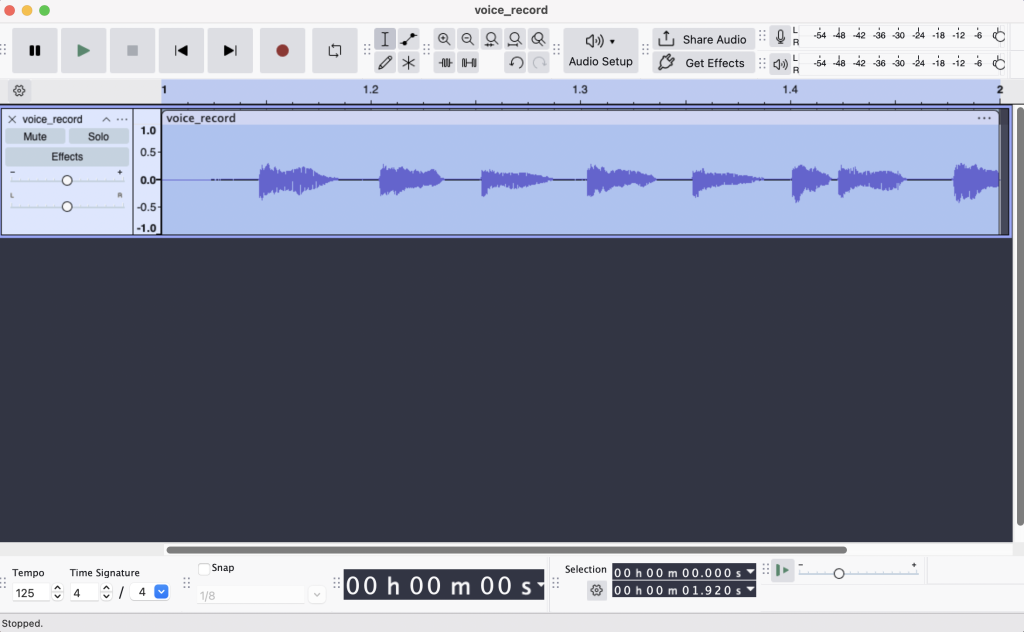The image size is (1024, 632).
Task: Click the Share Audio button
Action: point(704,39)
